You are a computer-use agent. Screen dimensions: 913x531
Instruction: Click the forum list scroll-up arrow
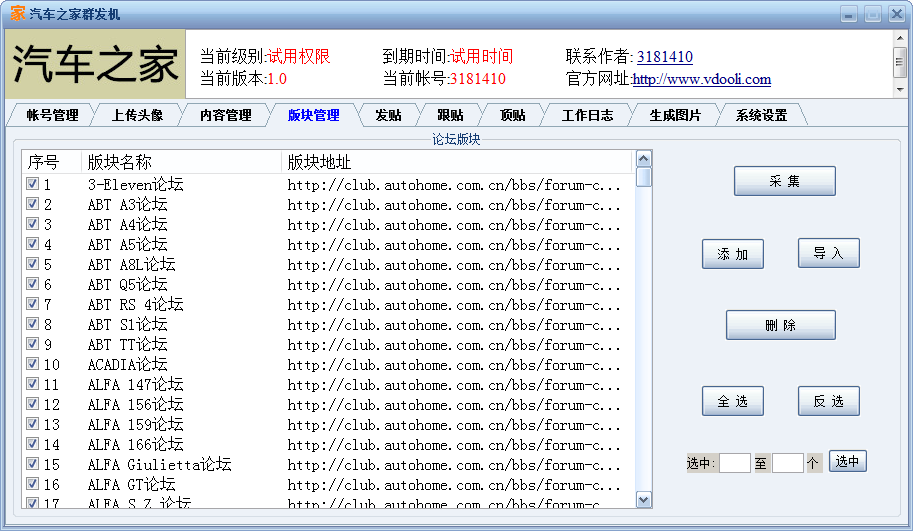coord(643,159)
